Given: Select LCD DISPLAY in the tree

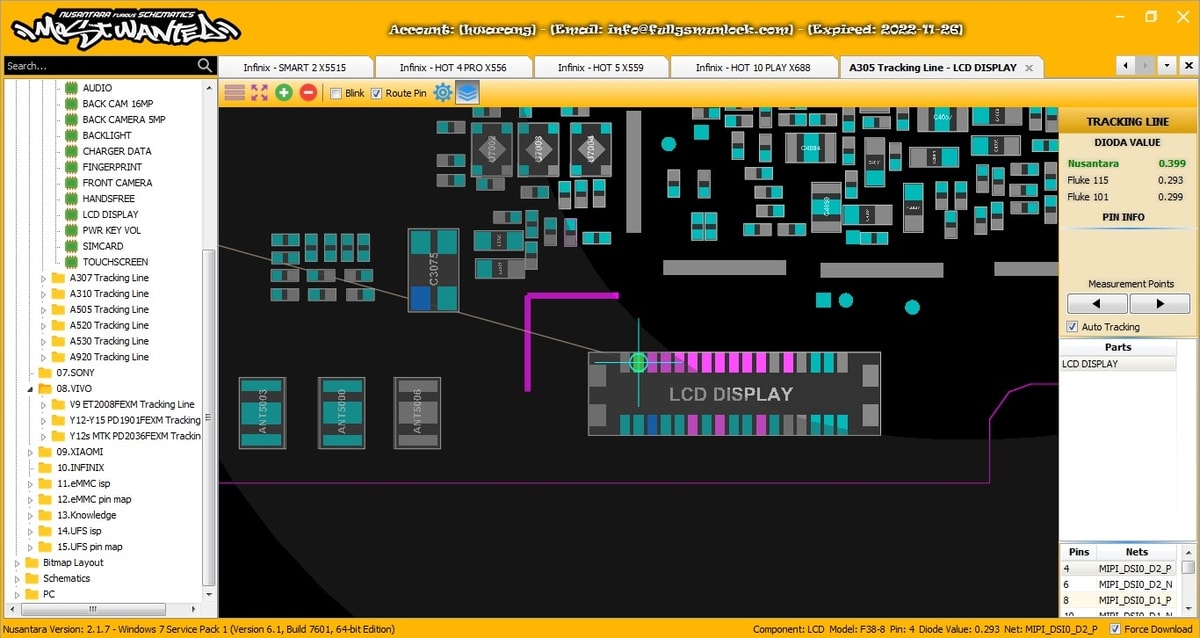Looking at the screenshot, I should 110,215.
